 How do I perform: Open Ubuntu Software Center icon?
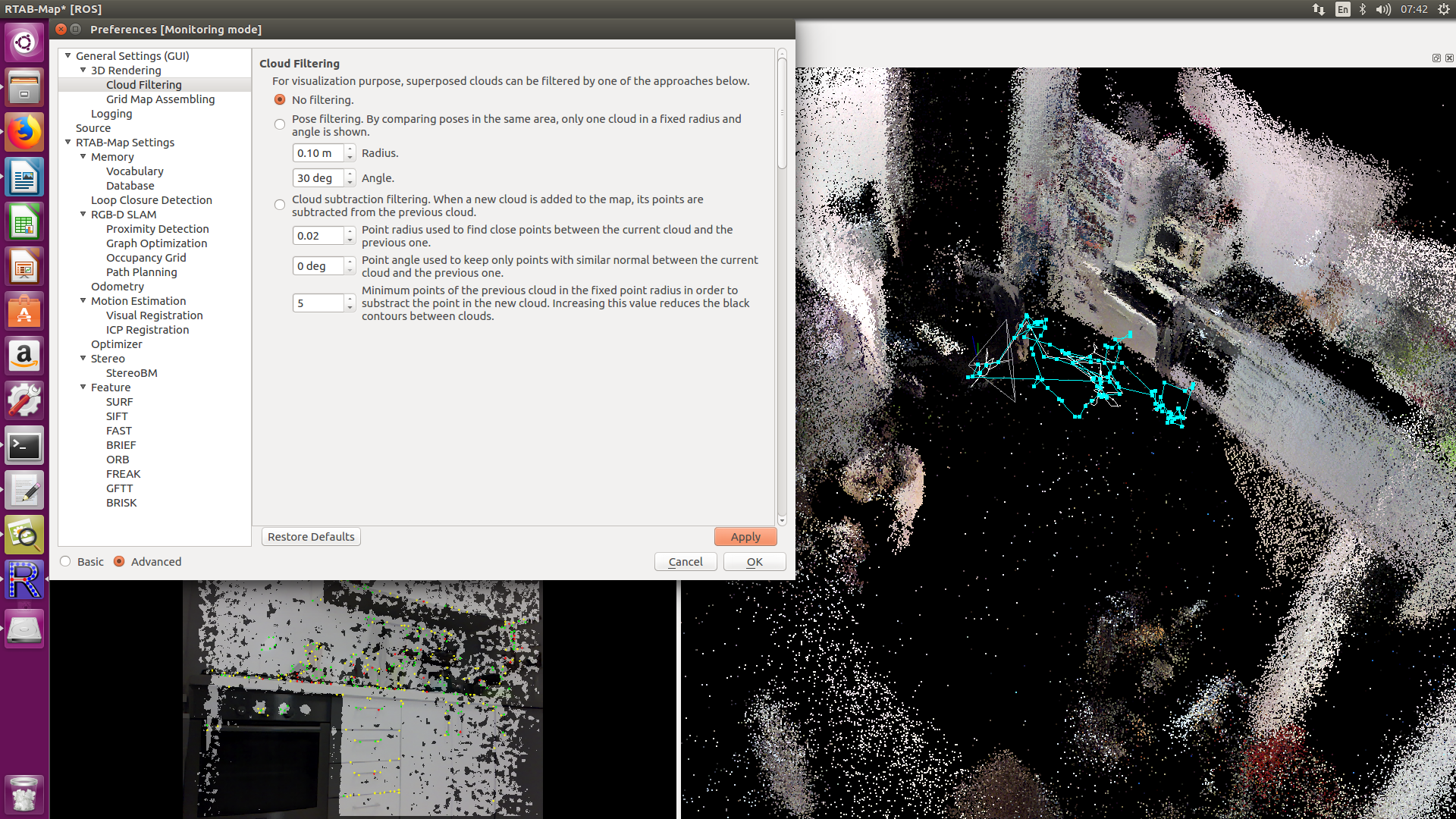tap(24, 312)
